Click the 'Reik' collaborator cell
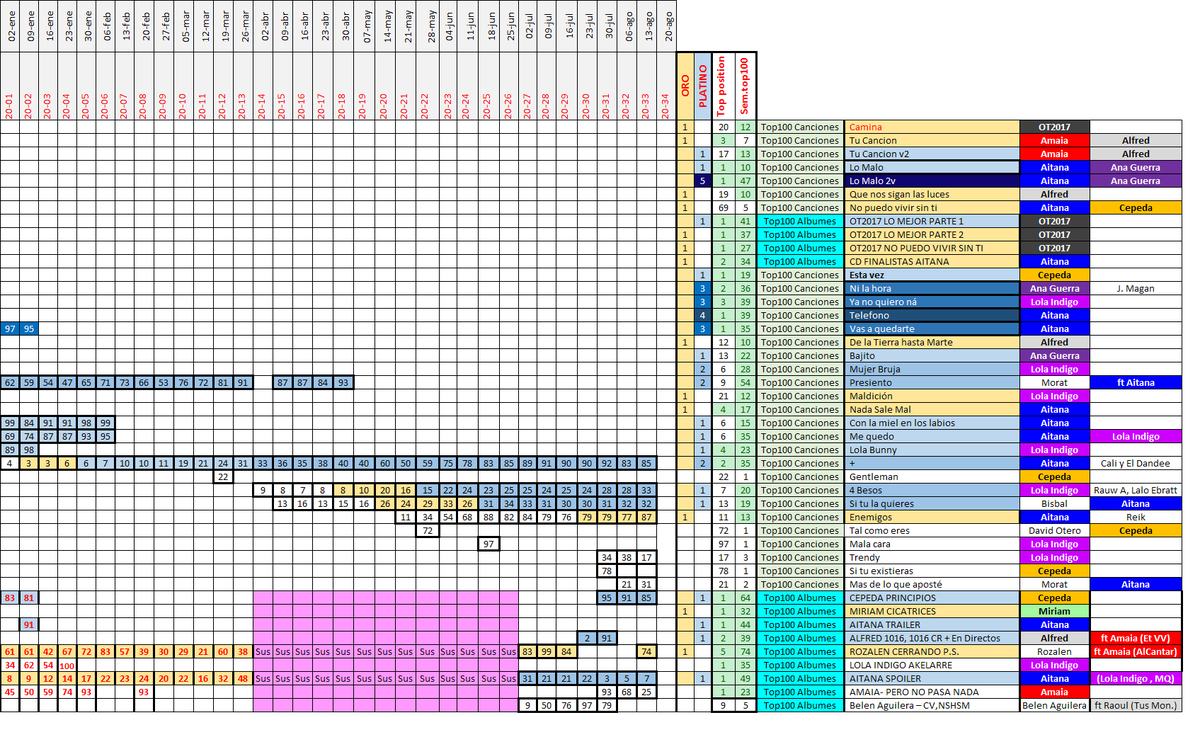This screenshot has height=737, width=1200. point(1135,517)
